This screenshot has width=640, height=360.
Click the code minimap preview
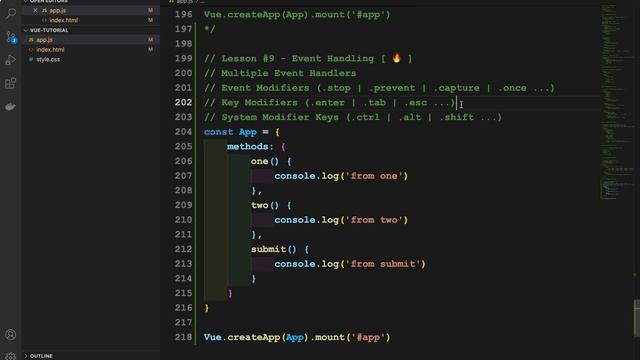coord(616,102)
